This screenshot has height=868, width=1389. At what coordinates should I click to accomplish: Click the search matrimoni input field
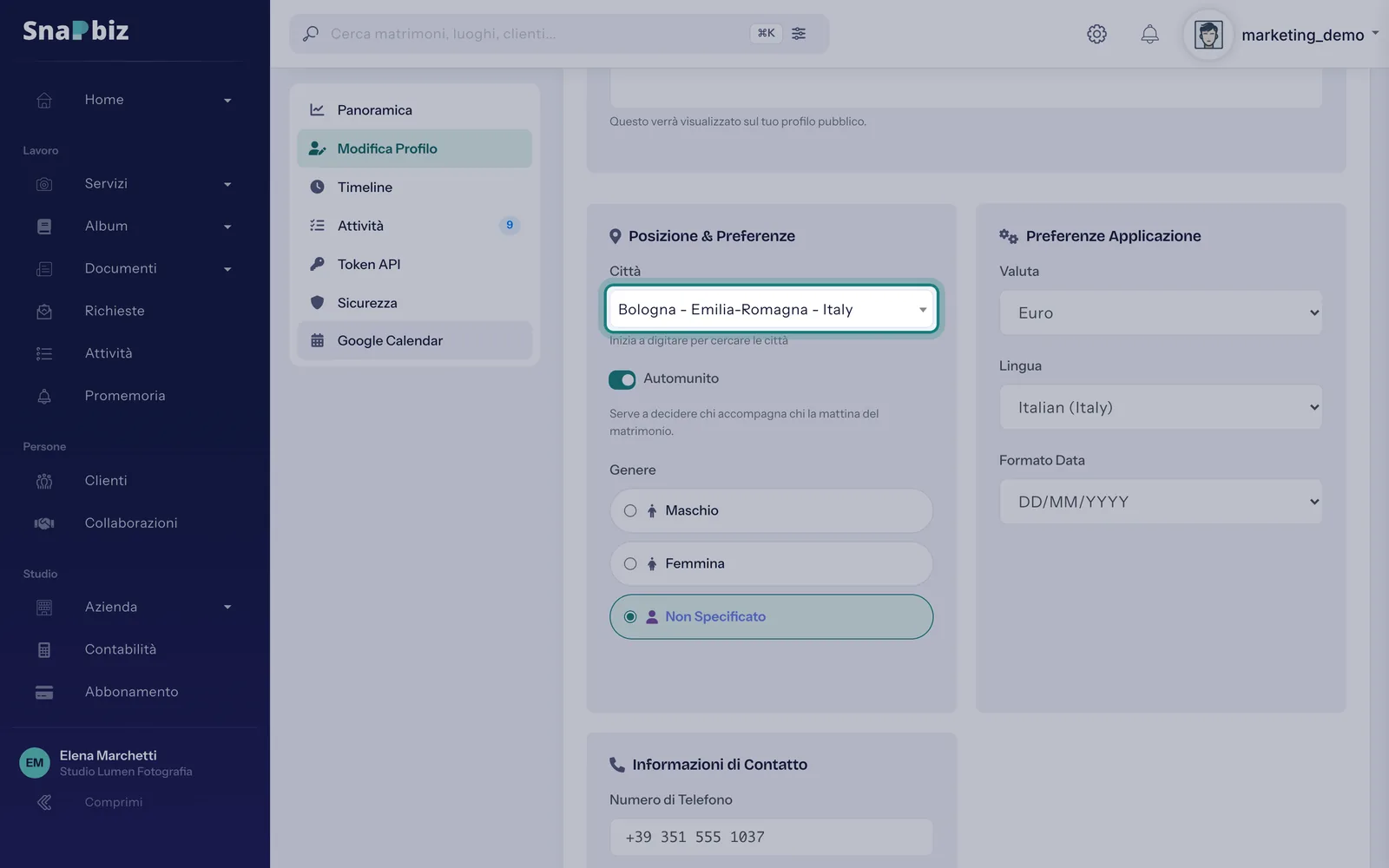(x=536, y=34)
